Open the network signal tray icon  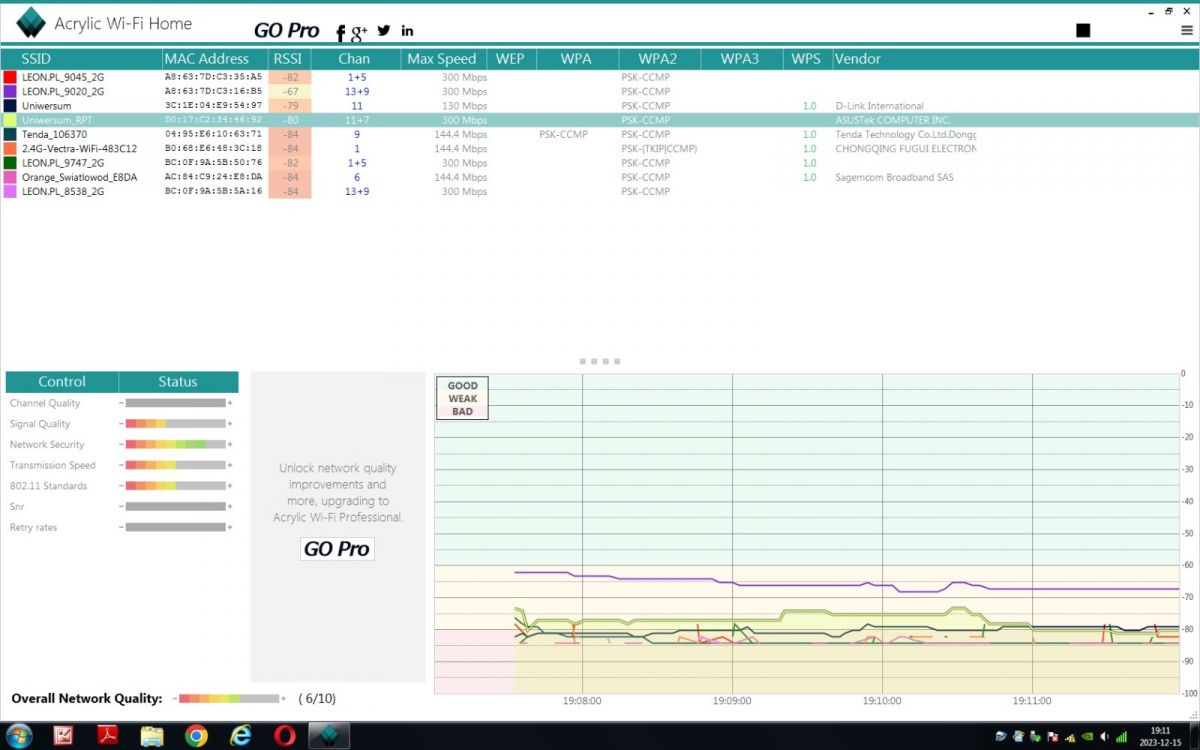click(1123, 737)
